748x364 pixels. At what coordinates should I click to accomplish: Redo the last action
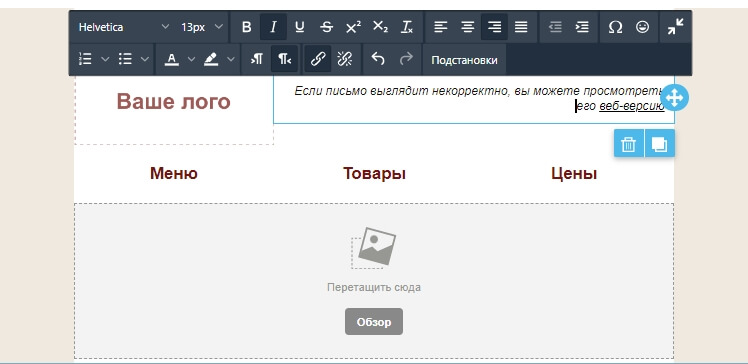405,59
